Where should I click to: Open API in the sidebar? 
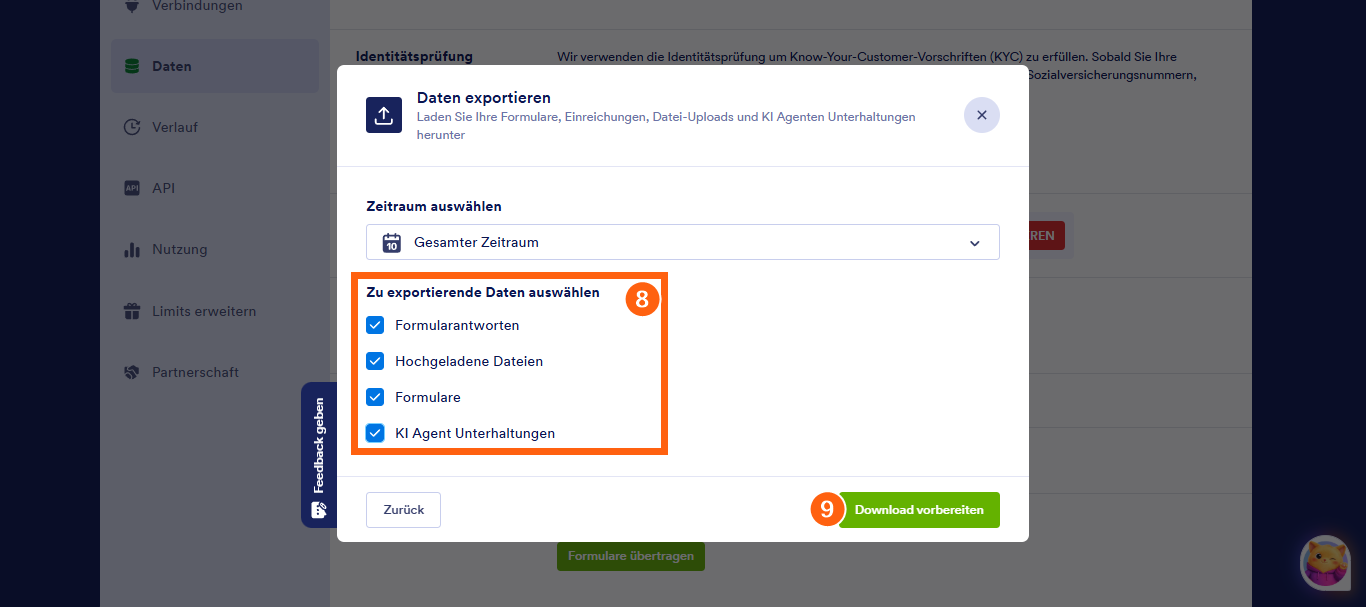(215, 188)
